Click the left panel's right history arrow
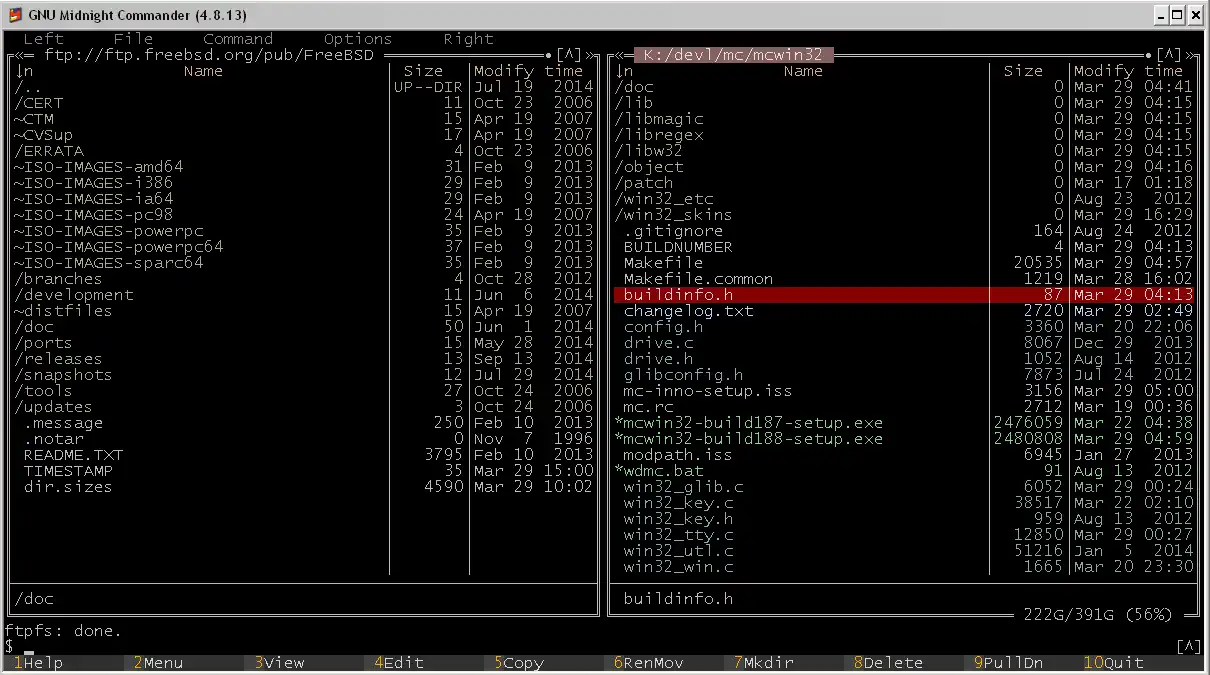The width and height of the screenshot is (1210, 675). [589, 55]
